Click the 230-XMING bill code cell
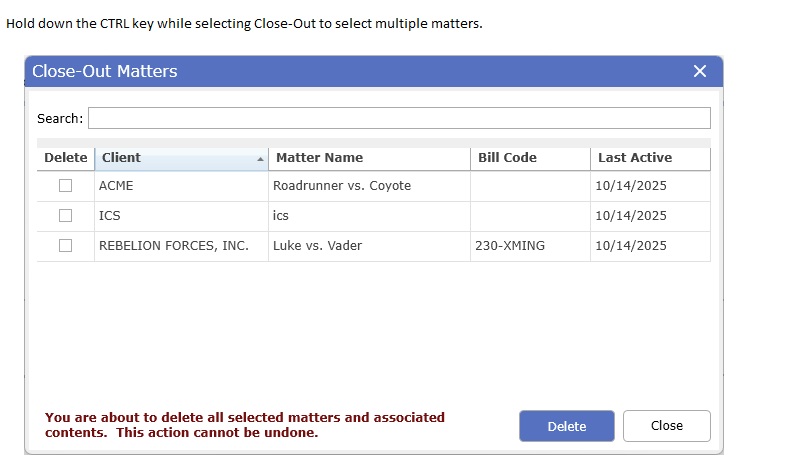789x474 pixels. (510, 246)
